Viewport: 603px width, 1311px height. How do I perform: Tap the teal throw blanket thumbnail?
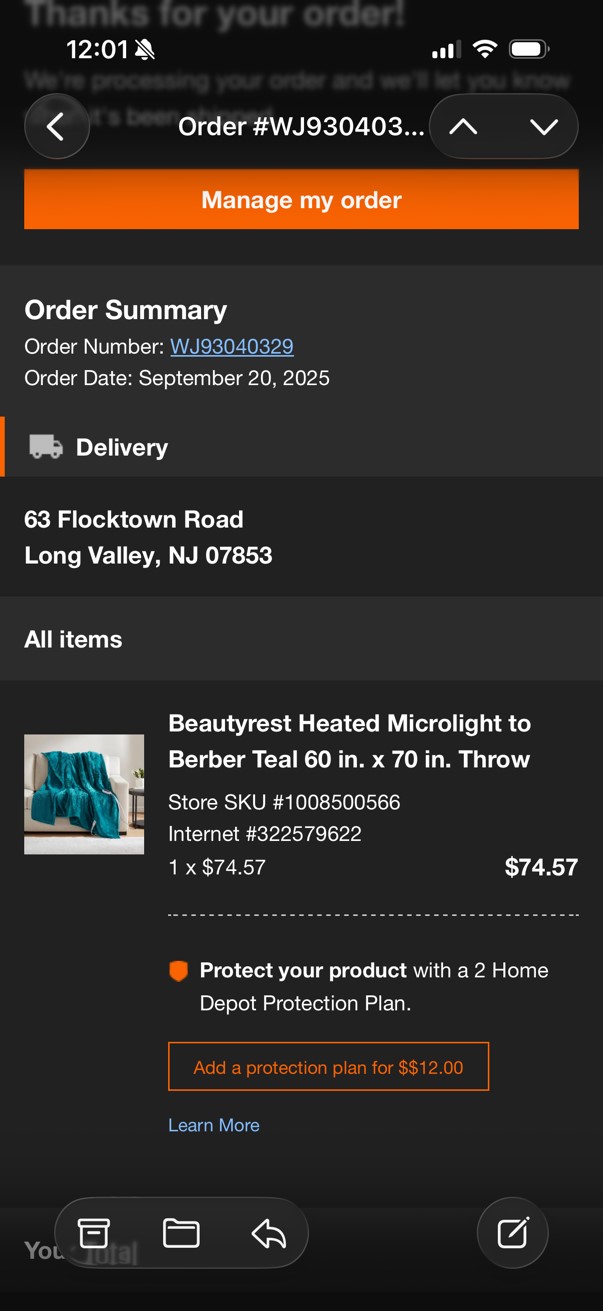(x=84, y=794)
